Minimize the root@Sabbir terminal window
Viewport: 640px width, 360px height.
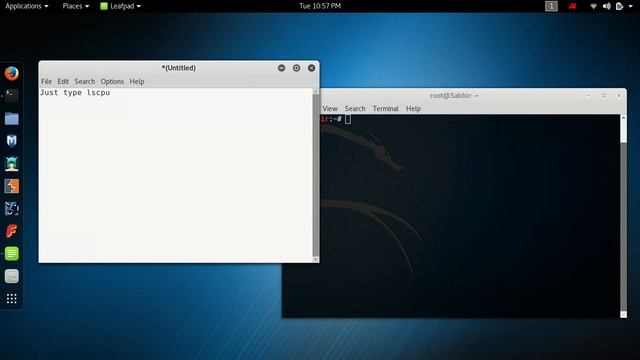[589, 96]
